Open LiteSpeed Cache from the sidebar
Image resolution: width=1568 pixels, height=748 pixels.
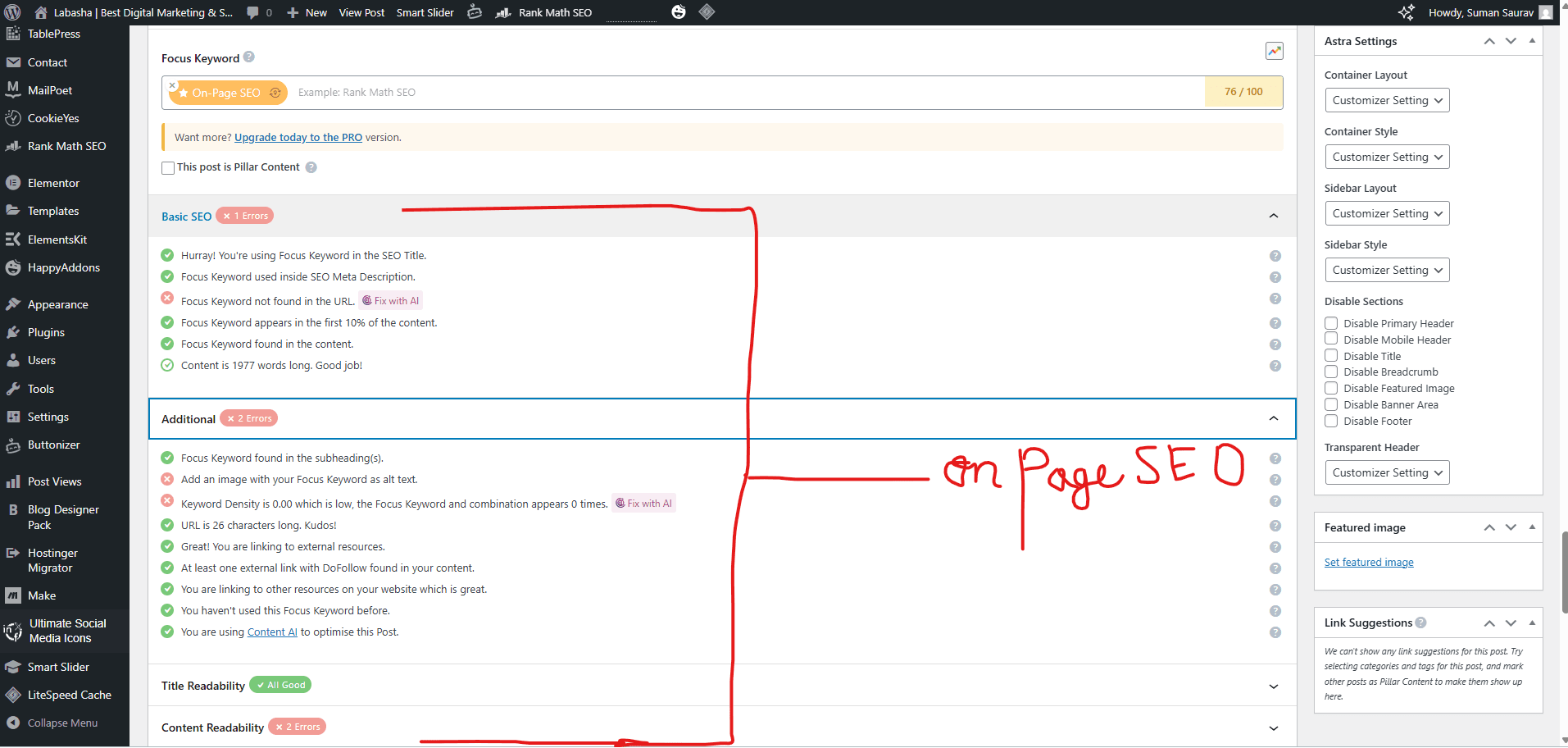click(69, 695)
